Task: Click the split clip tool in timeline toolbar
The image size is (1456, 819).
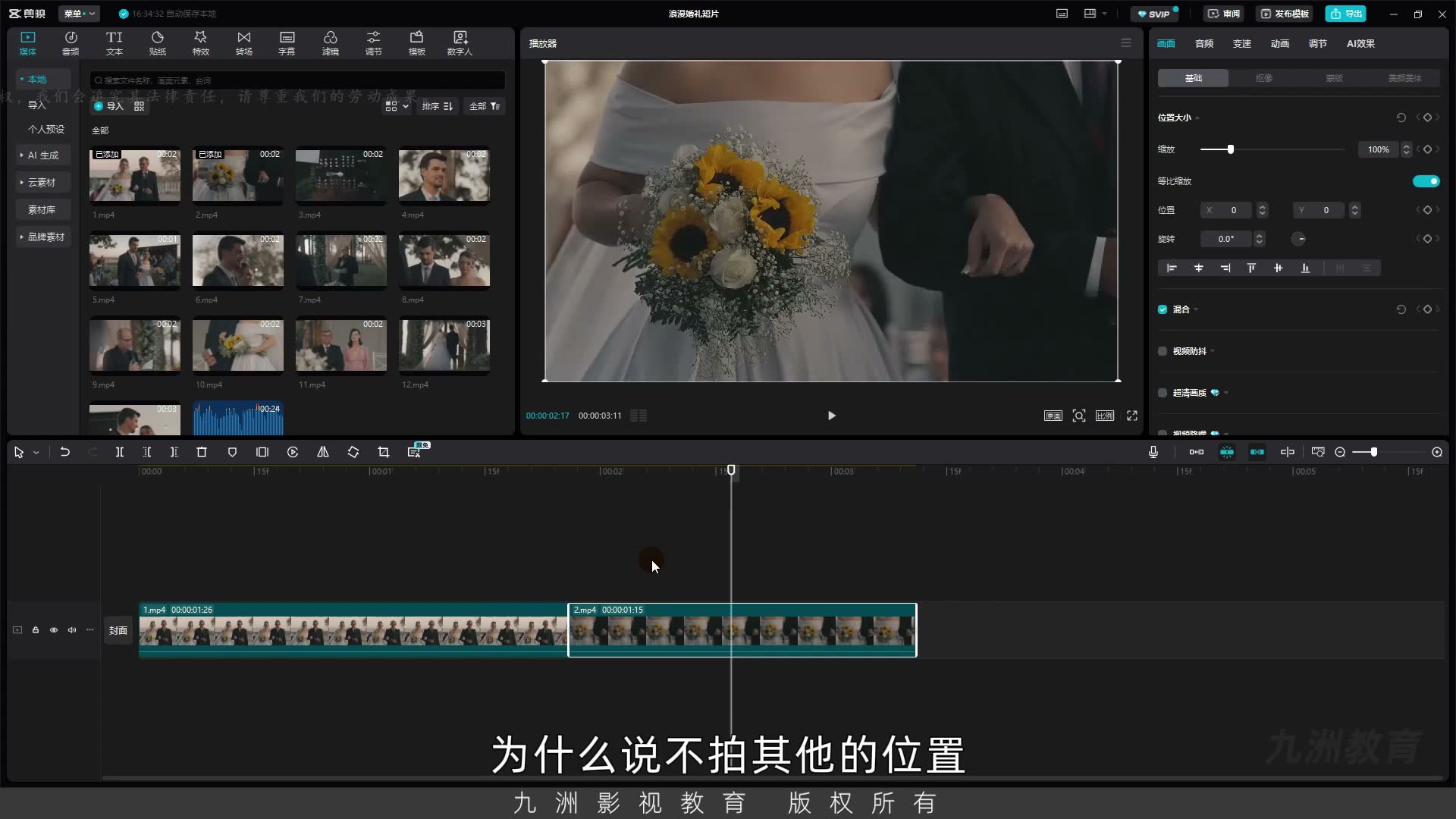Action: [x=119, y=452]
